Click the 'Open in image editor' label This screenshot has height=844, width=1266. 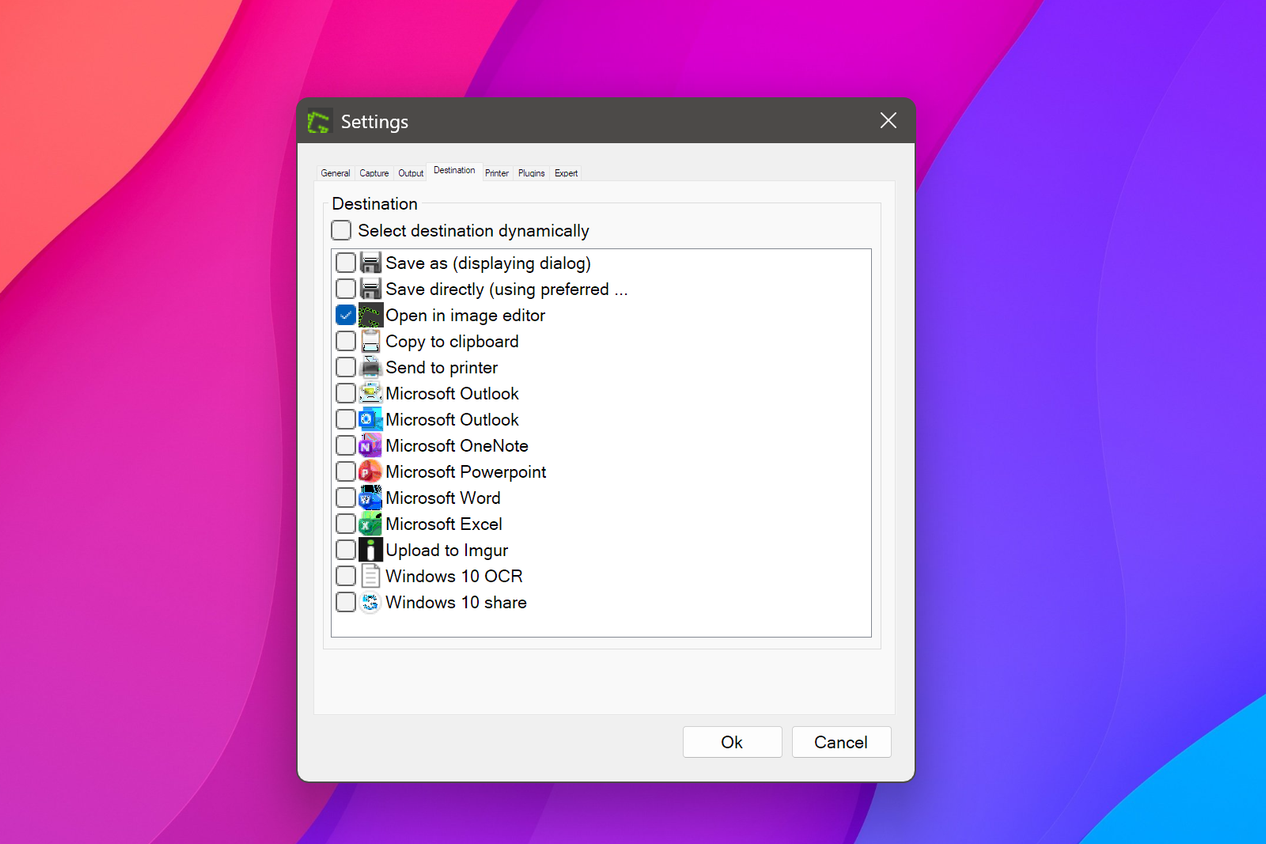[466, 315]
